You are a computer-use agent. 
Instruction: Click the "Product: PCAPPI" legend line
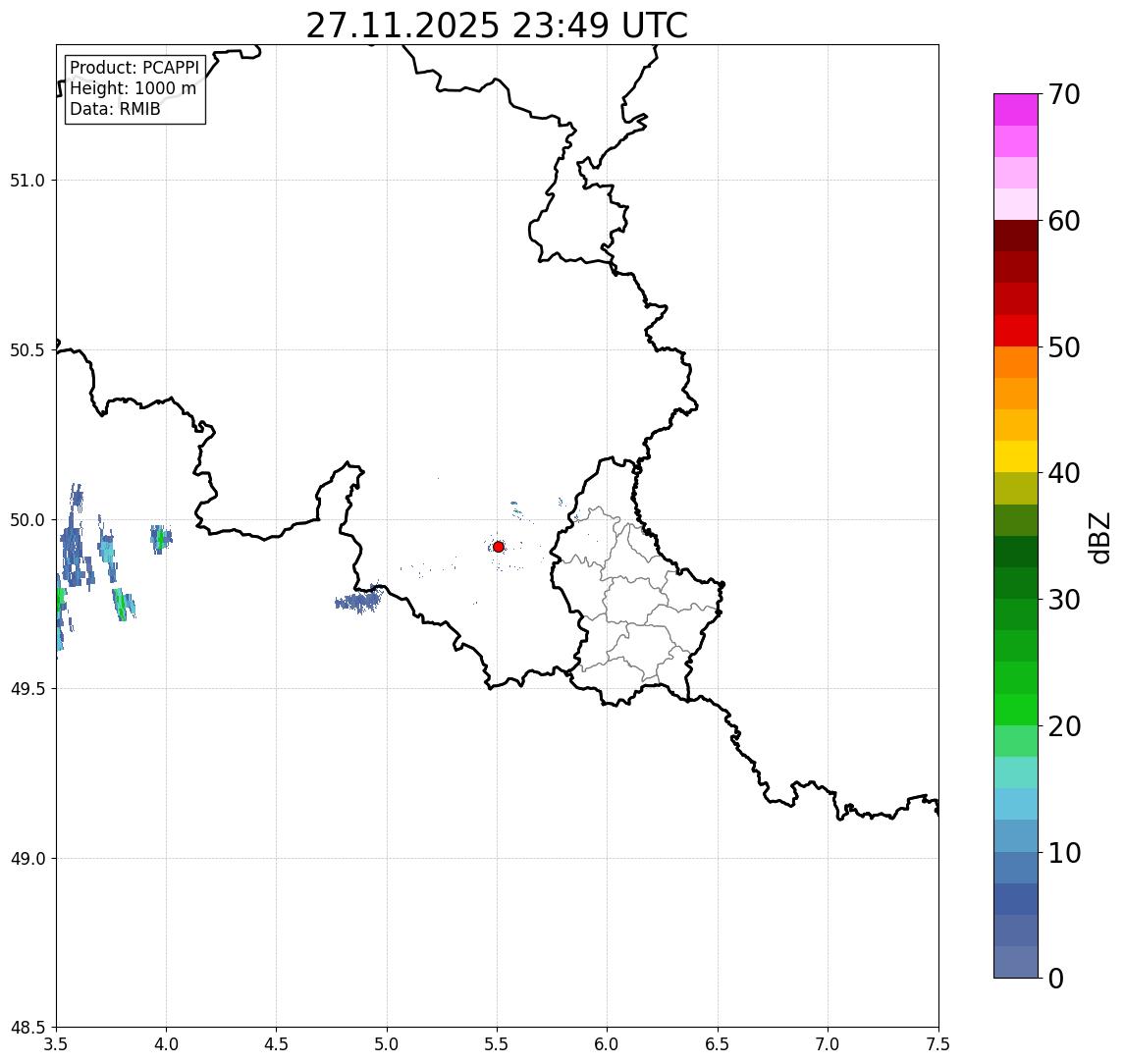tap(134, 68)
